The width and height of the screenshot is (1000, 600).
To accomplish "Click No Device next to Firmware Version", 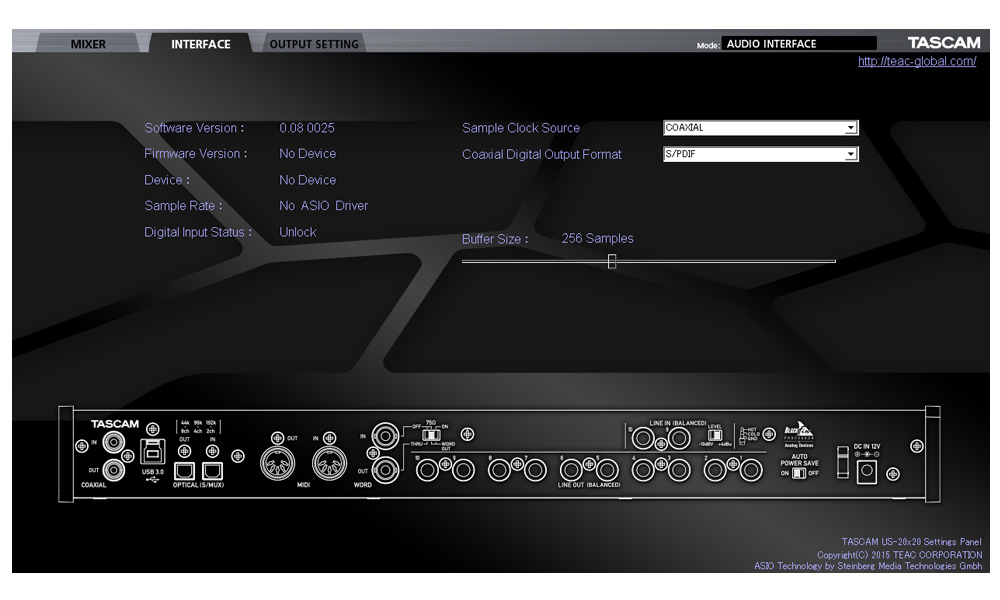I will pos(307,154).
